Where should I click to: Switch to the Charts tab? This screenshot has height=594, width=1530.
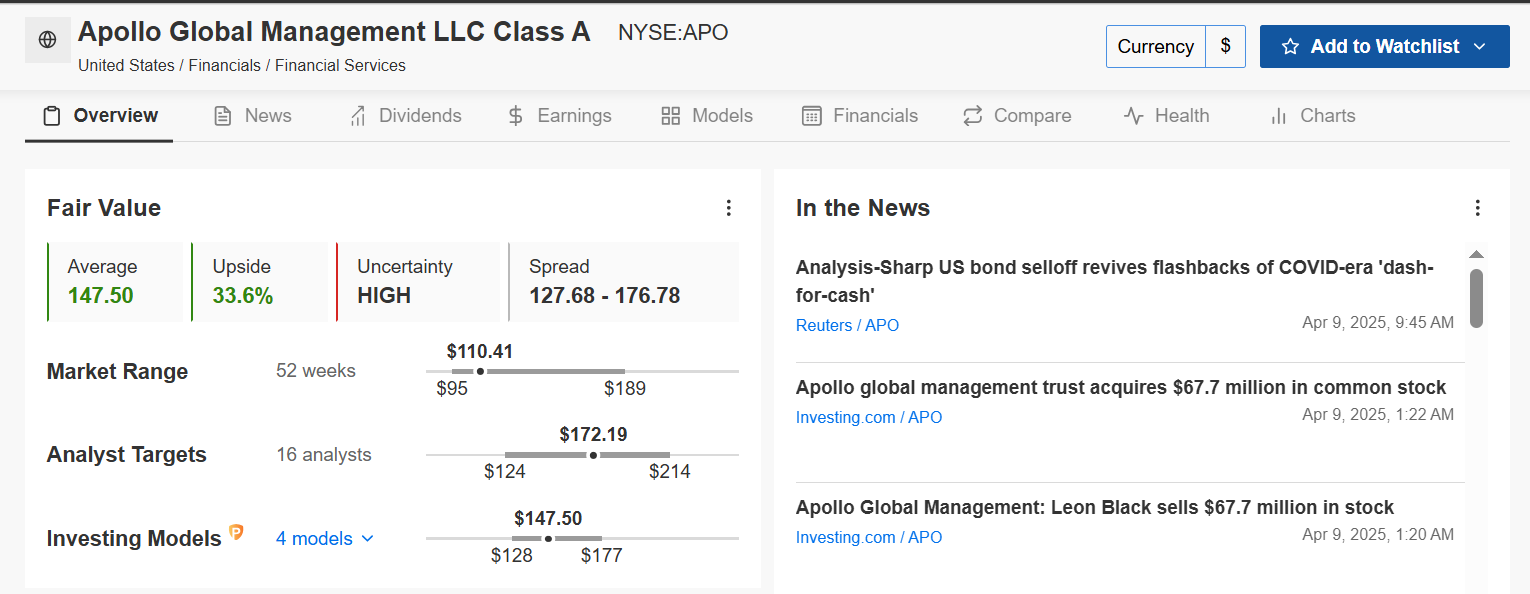1312,116
